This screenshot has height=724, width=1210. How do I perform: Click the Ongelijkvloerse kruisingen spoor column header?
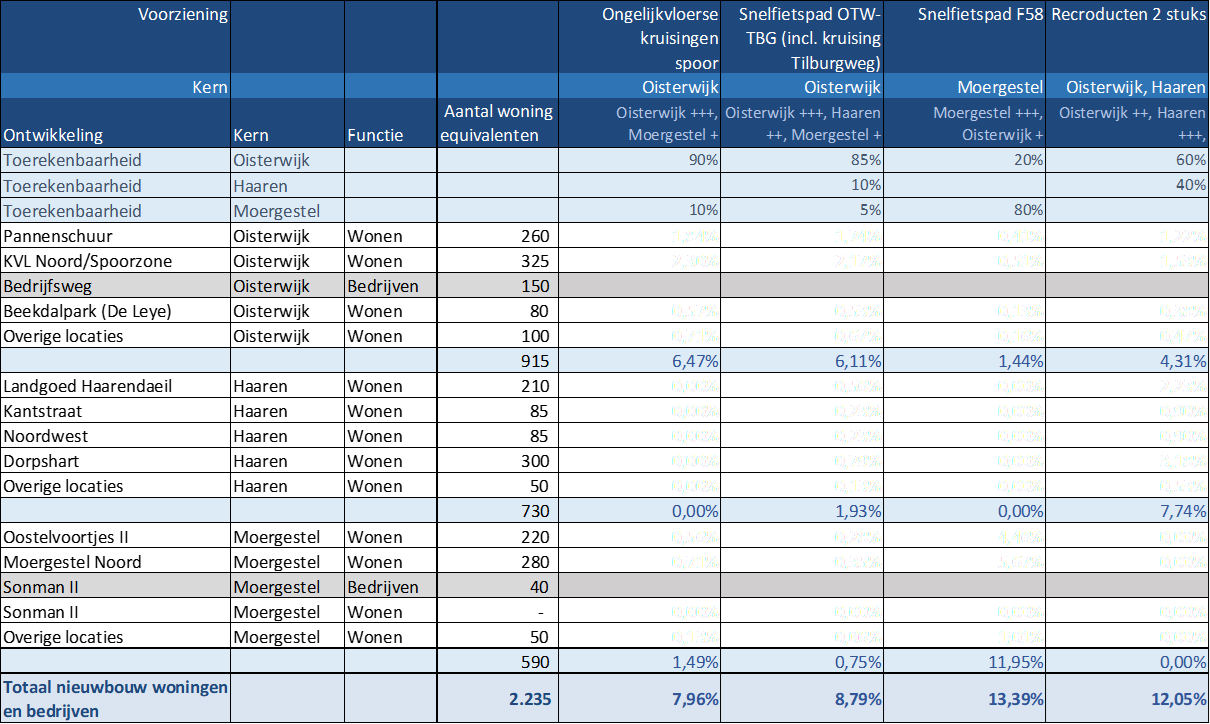[x=639, y=38]
